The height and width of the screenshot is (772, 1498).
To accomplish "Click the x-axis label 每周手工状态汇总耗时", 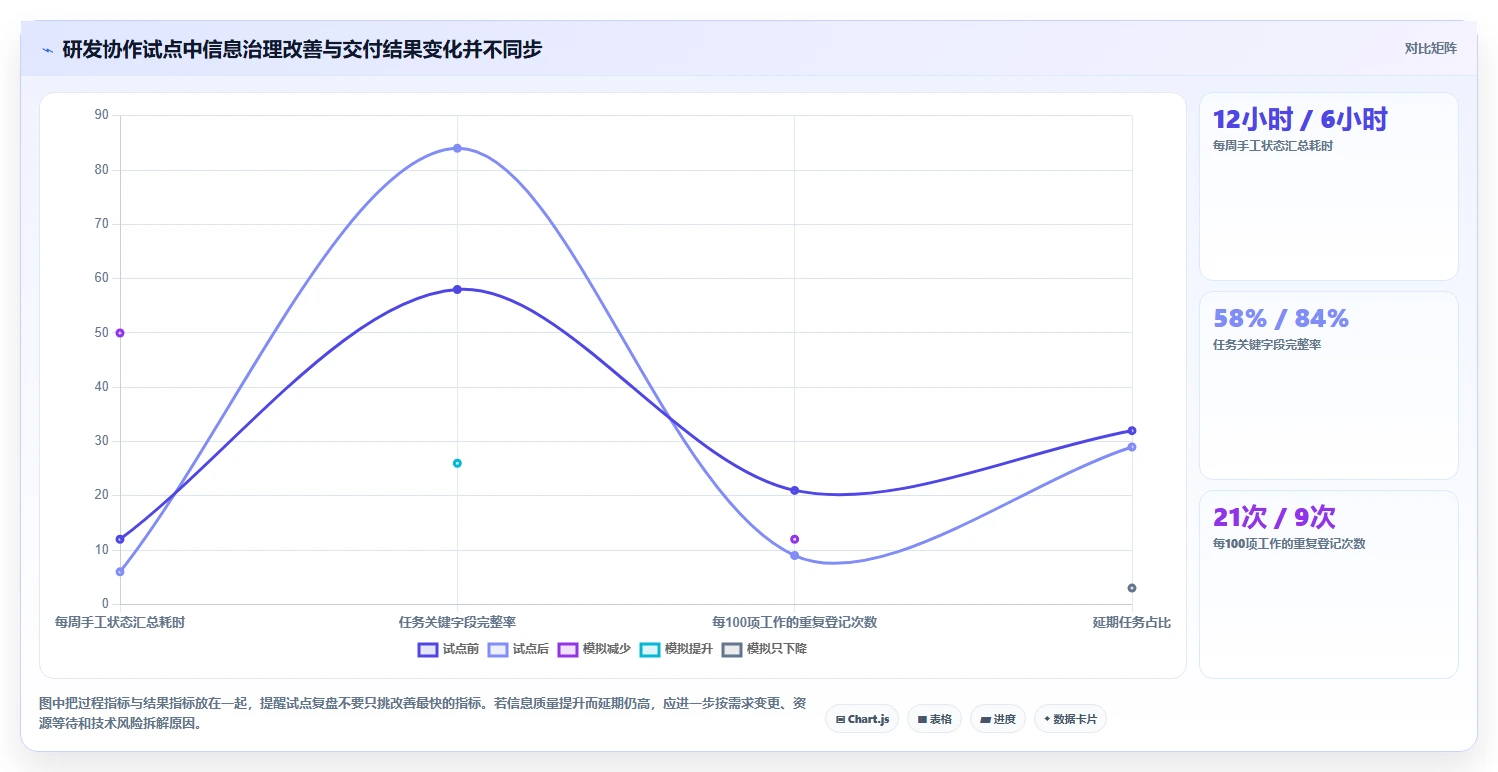I will pos(120,622).
